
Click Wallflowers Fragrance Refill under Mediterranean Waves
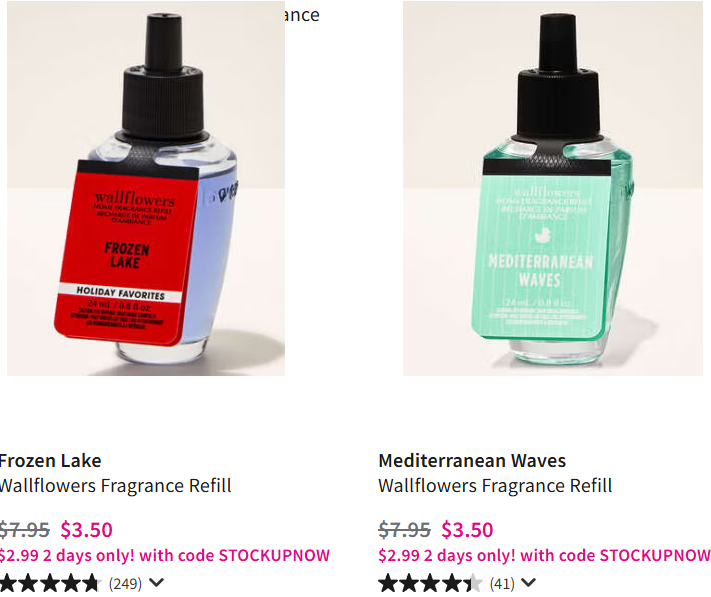click(495, 485)
